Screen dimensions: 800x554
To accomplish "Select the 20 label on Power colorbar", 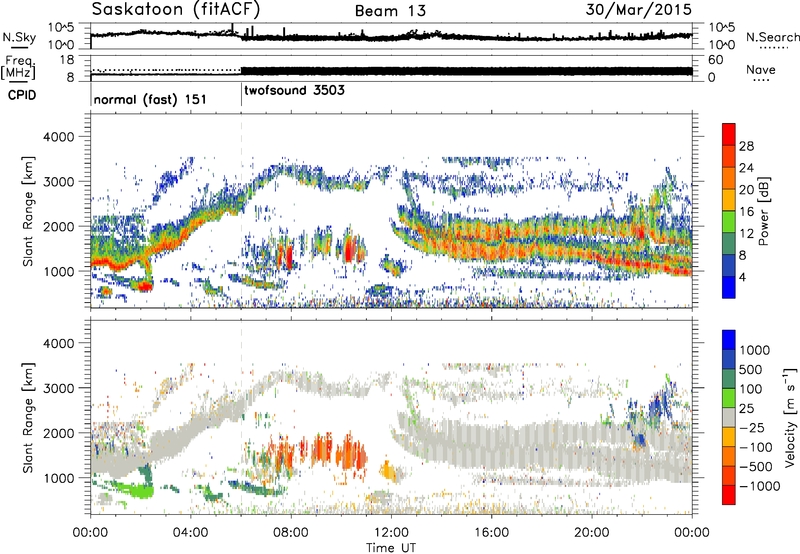I will 746,190.
